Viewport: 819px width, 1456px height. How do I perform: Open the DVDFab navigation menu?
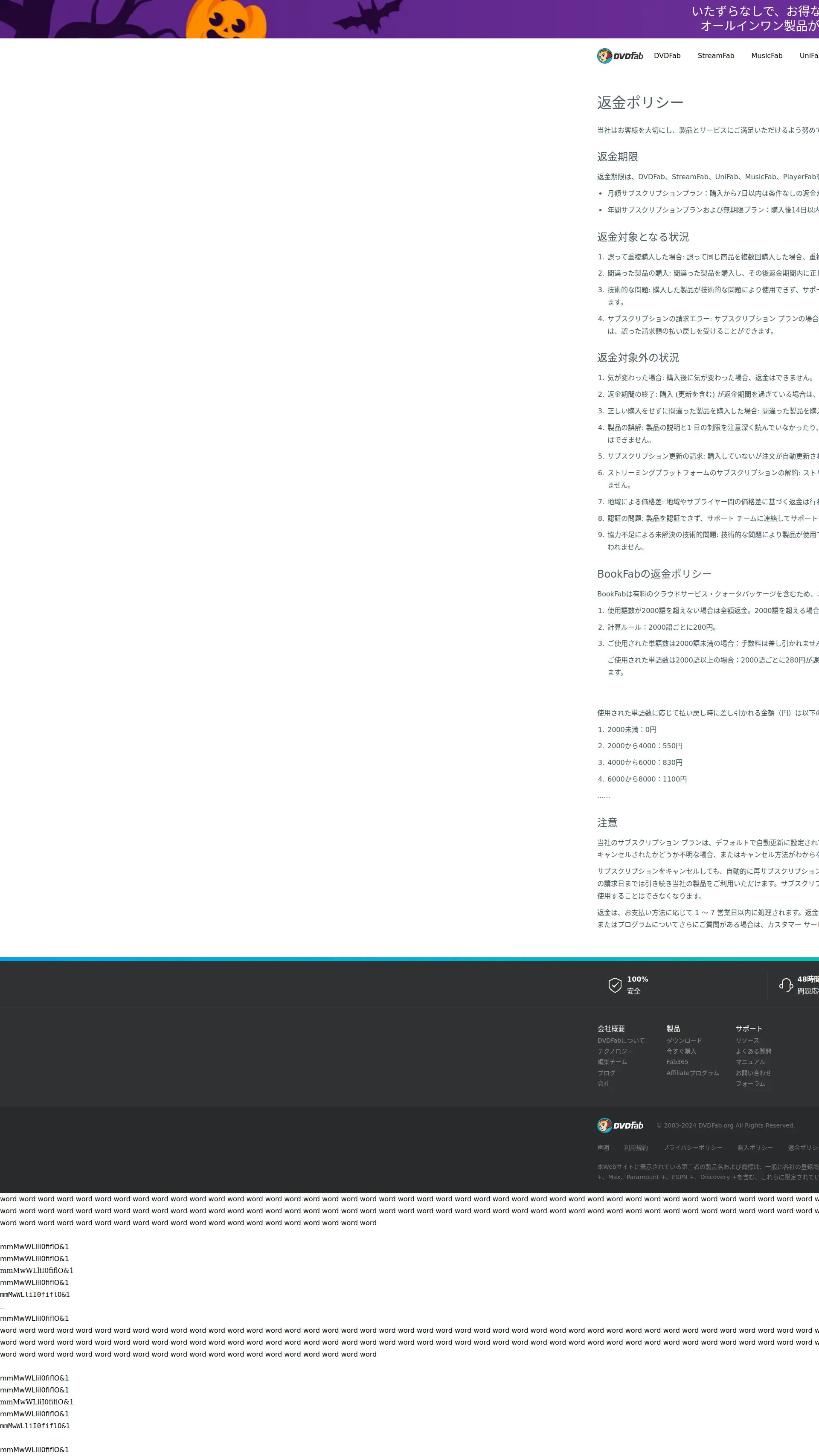[x=667, y=56]
